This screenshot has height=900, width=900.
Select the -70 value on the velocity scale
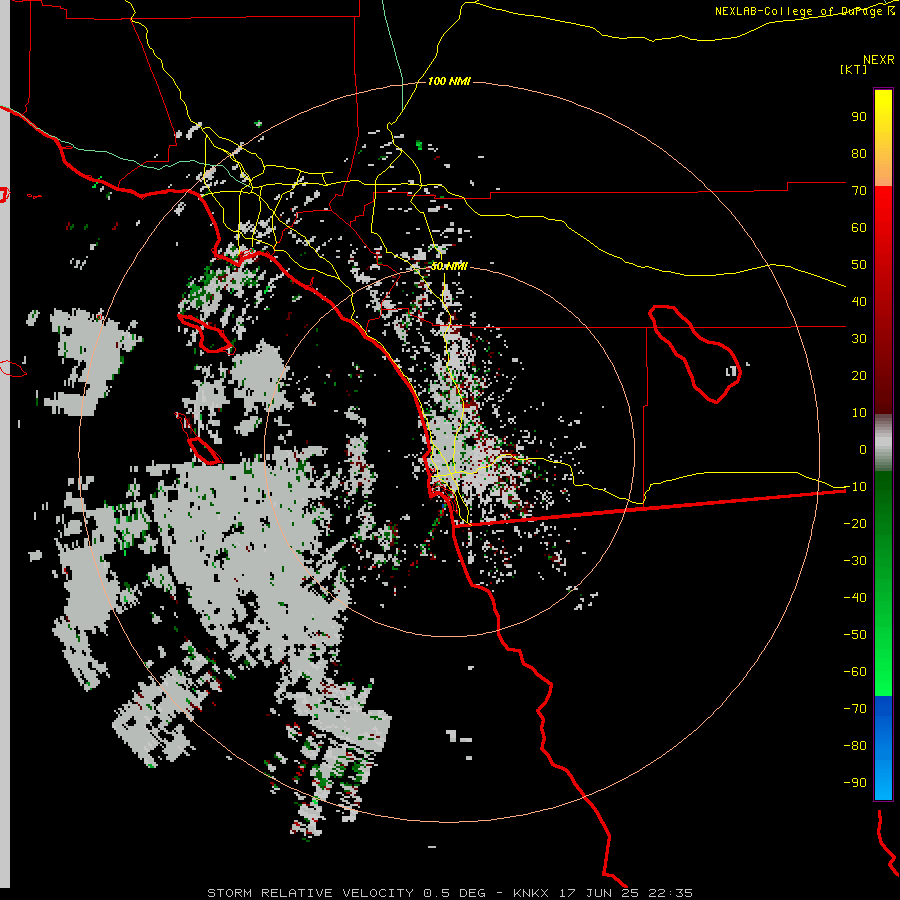tap(855, 709)
